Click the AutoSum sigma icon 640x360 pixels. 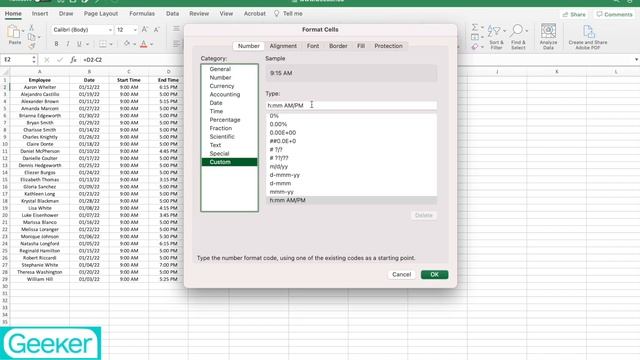click(x=475, y=27)
